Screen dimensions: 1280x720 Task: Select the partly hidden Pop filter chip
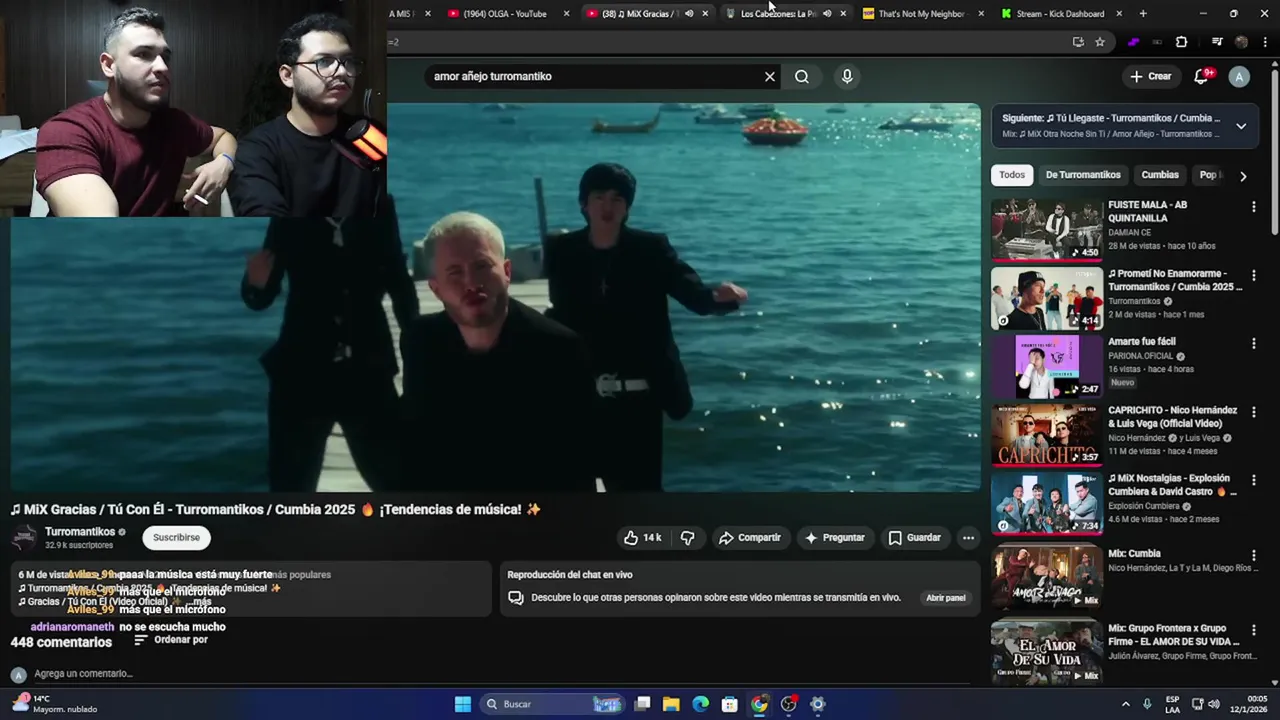click(x=1209, y=175)
